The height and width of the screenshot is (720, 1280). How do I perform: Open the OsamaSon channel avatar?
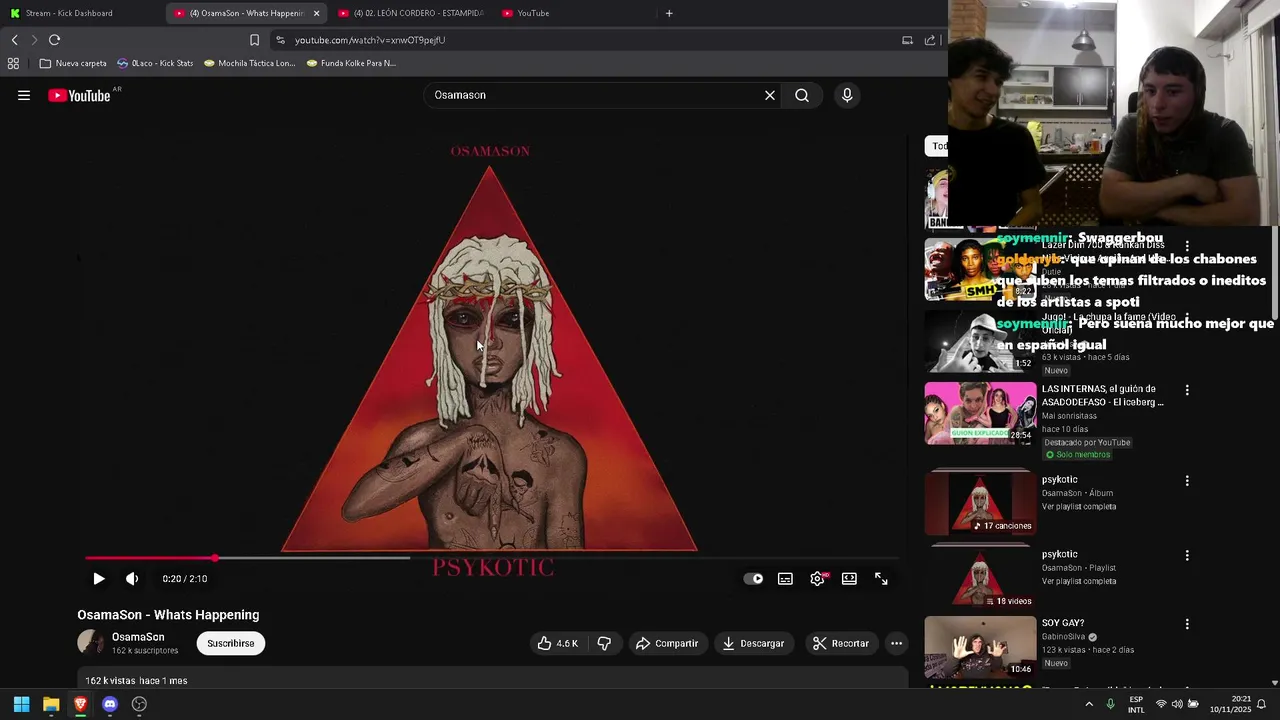[91, 643]
